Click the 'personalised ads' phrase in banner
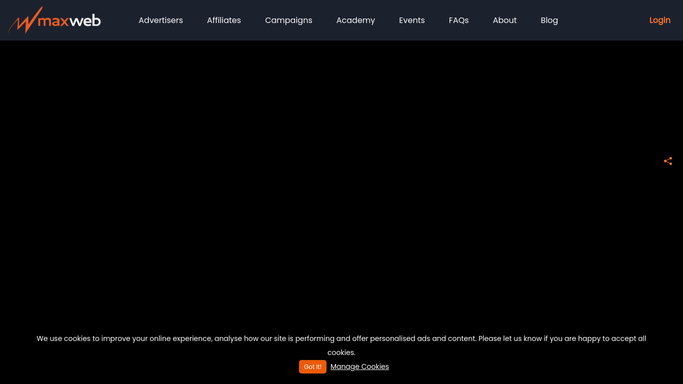683x384 pixels. tap(400, 339)
